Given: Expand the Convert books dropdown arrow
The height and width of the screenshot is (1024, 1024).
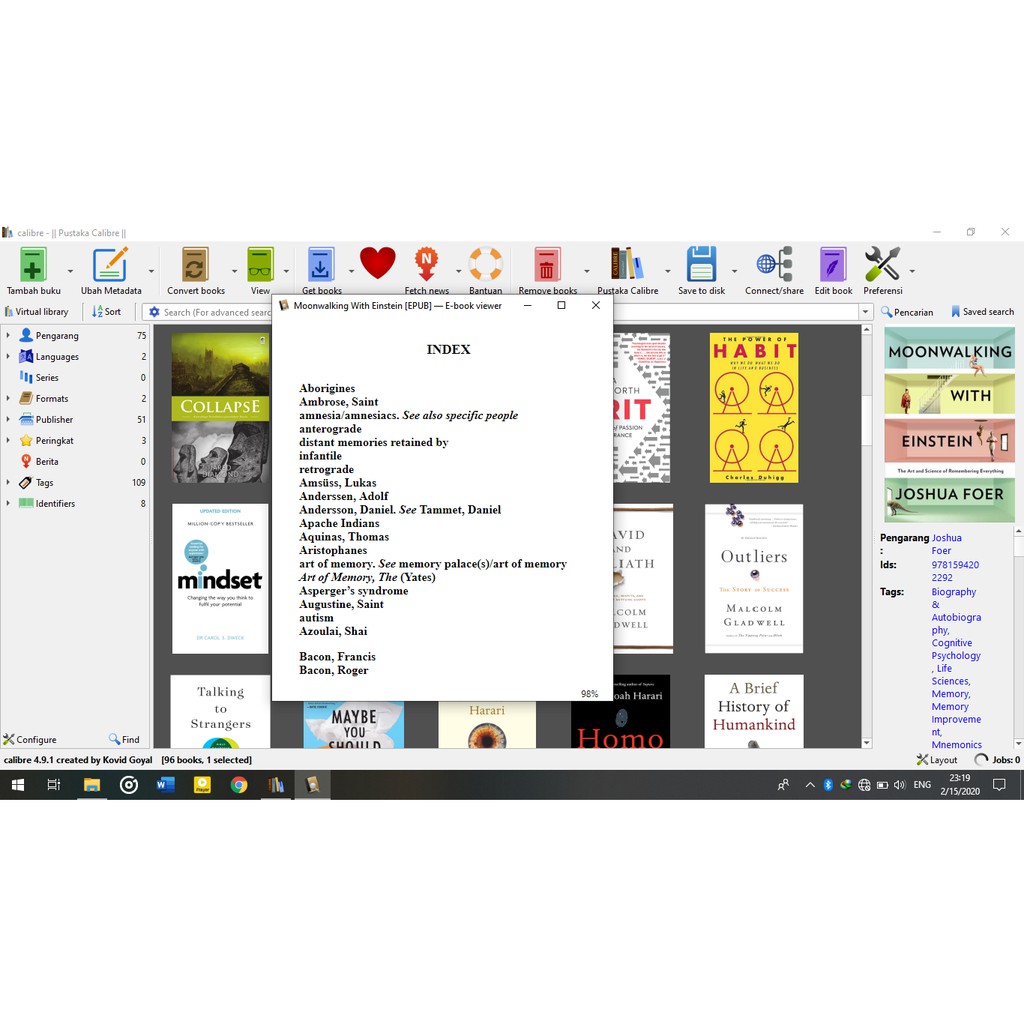Looking at the screenshot, I should [x=234, y=271].
